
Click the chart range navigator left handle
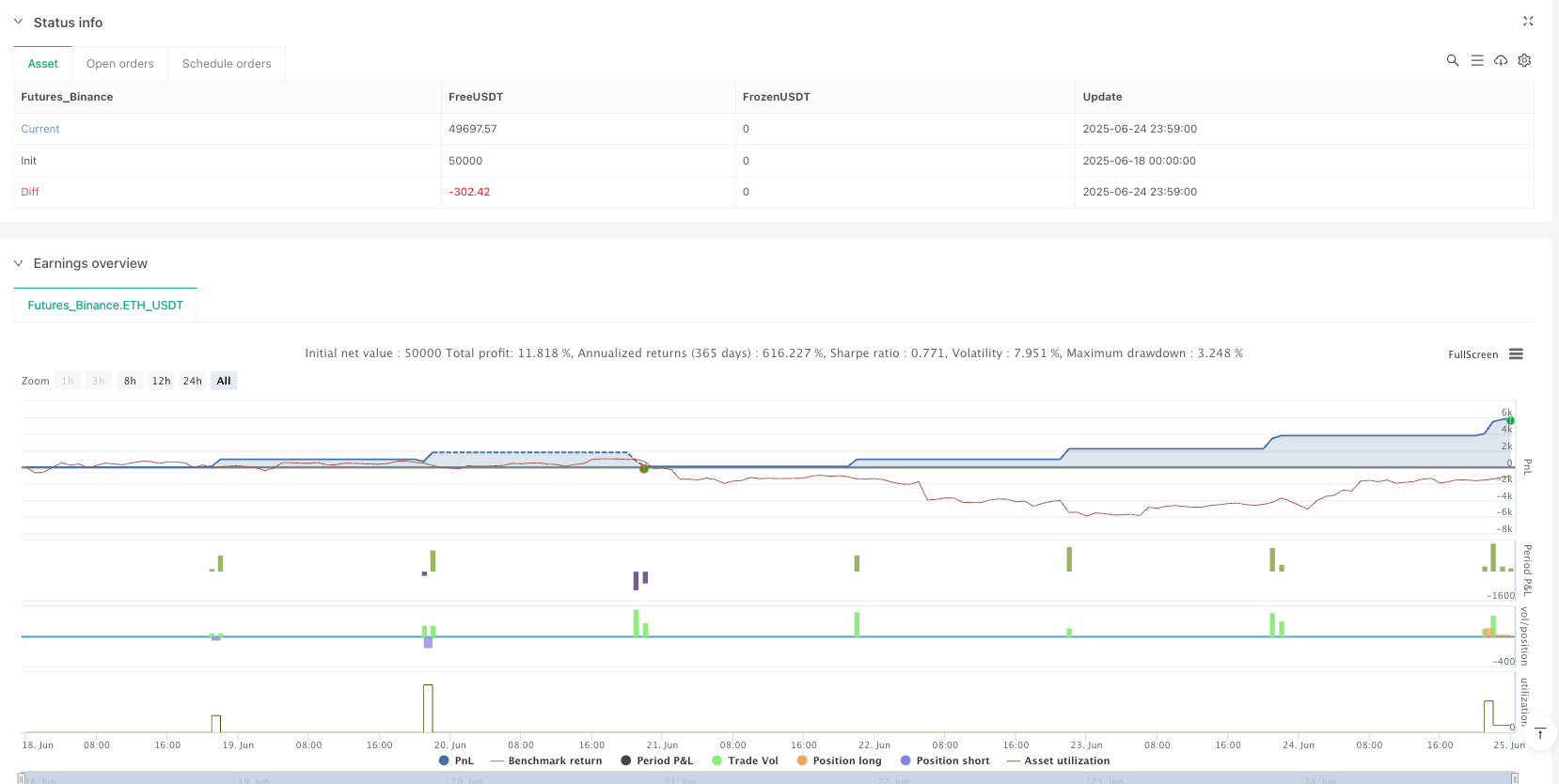23,778
